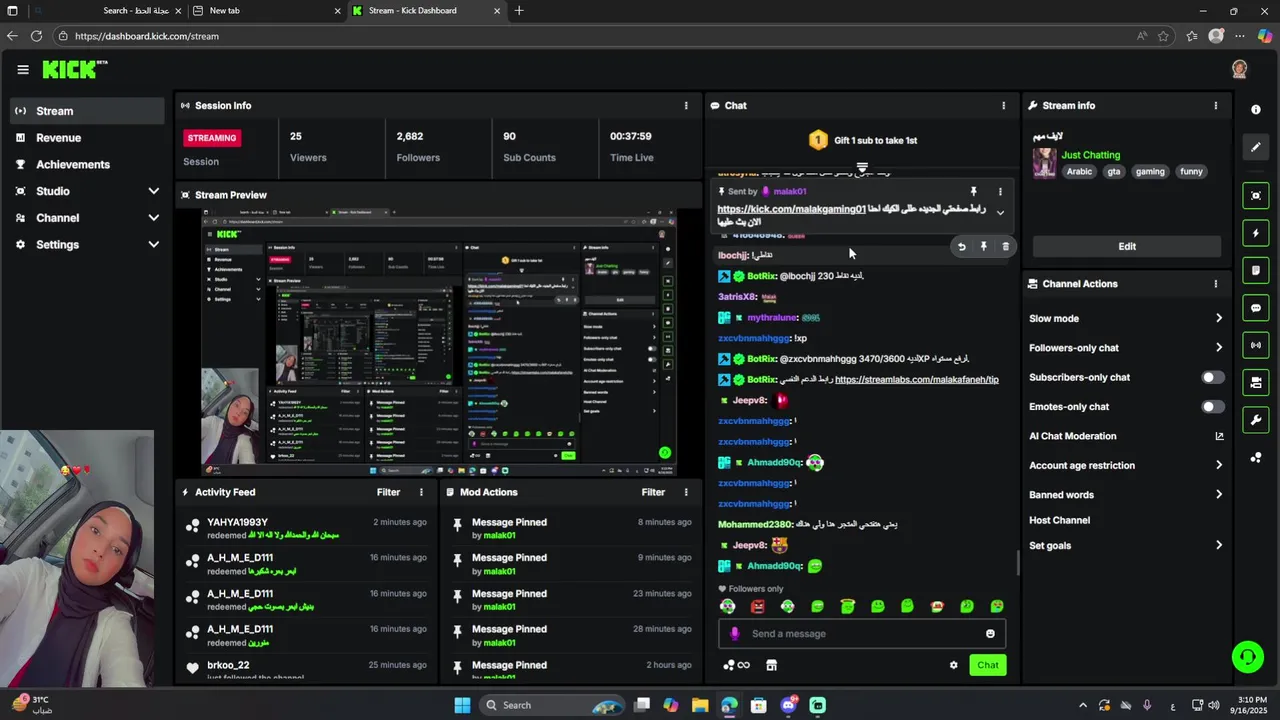Expand the pinned message chevron
Screen dimensions: 1280x720
pyautogui.click(x=1000, y=213)
